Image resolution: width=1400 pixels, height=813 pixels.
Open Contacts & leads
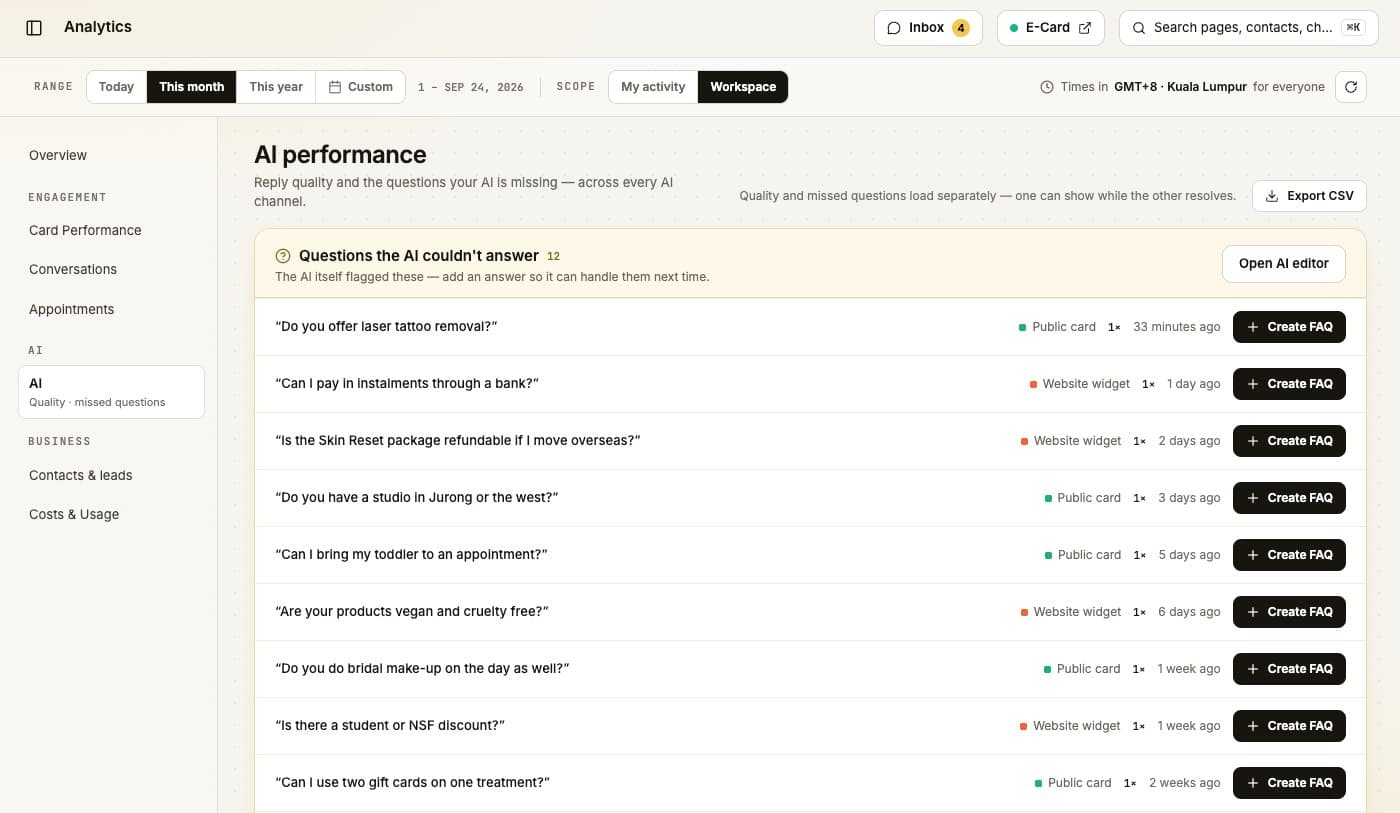pyautogui.click(x=111, y=475)
